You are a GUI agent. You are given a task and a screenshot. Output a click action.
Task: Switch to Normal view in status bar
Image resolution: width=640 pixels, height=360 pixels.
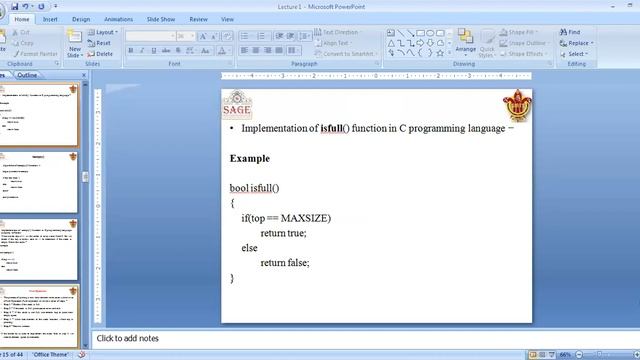point(533,355)
